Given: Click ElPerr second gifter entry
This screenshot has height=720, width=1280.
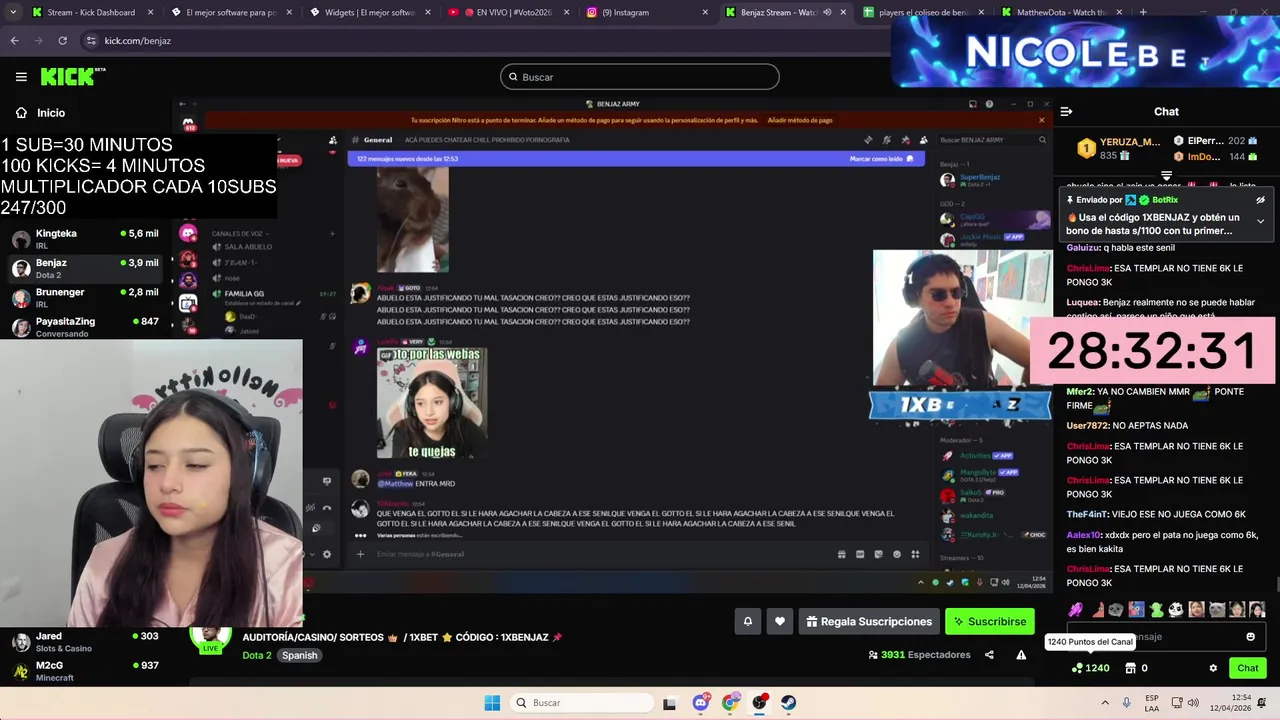Looking at the screenshot, I should pyautogui.click(x=1215, y=141).
